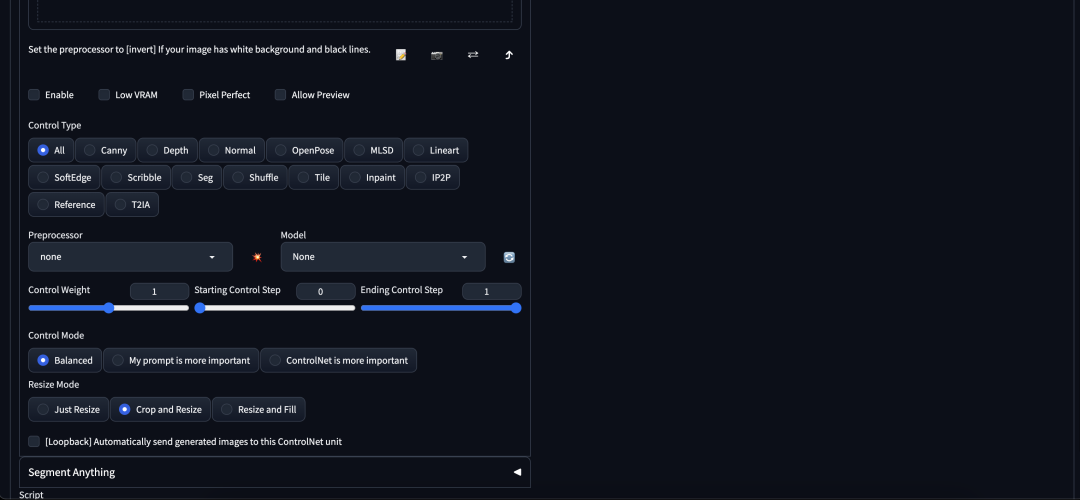Click the mirror webcam swap-arrows icon
Image resolution: width=1080 pixels, height=500 pixels.
coord(472,54)
